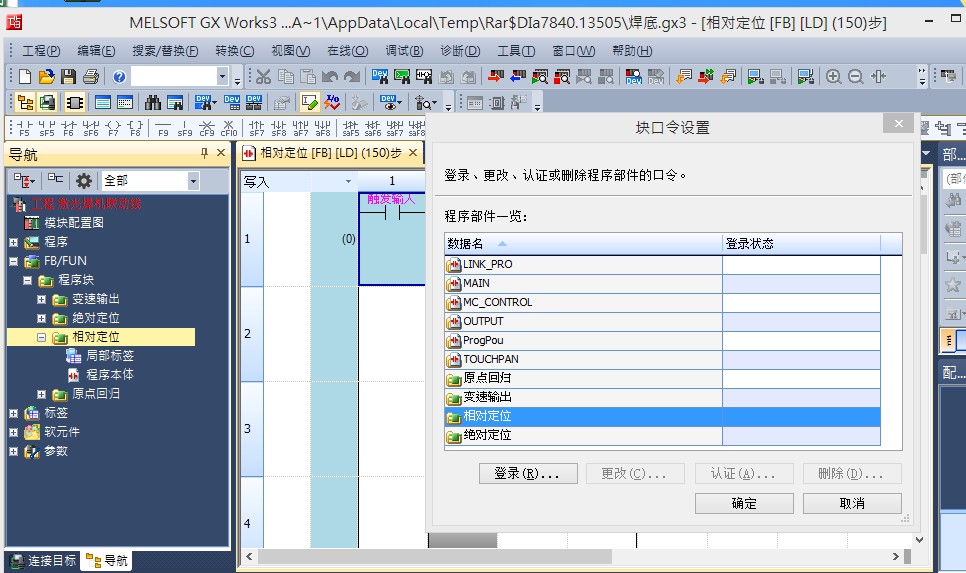
Task: Expand the 原点回归 folder node
Action: point(42,394)
